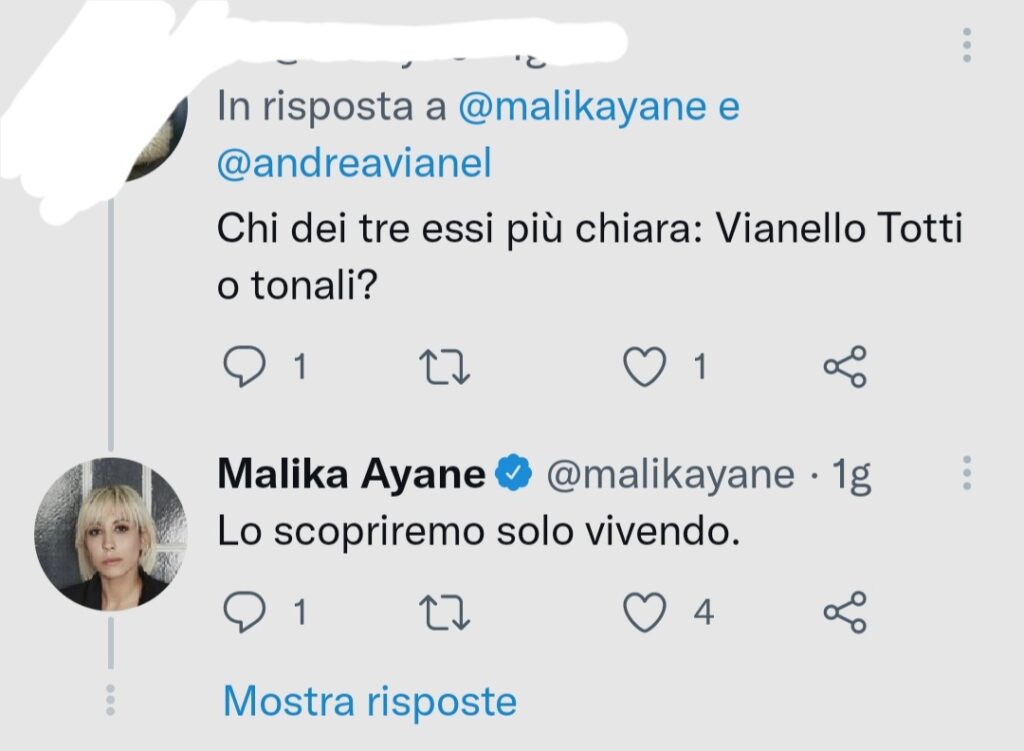Reply to the first tweet about Vianello
The width and height of the screenshot is (1024, 751).
[x=243, y=369]
